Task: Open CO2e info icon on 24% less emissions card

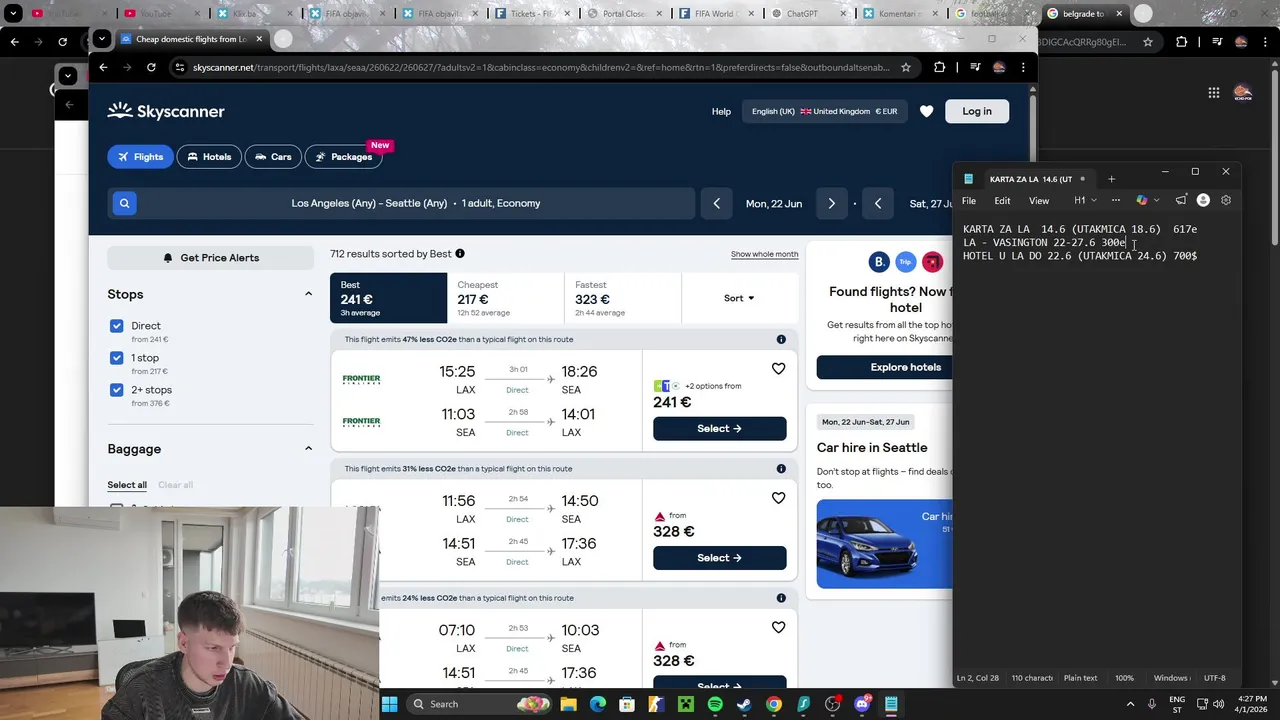Action: [x=781, y=598]
